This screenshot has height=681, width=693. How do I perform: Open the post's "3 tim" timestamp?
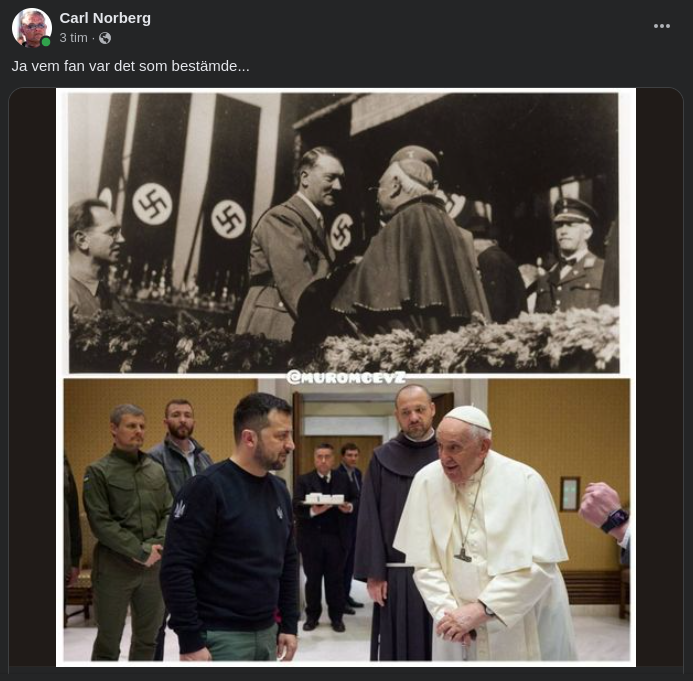tap(73, 38)
